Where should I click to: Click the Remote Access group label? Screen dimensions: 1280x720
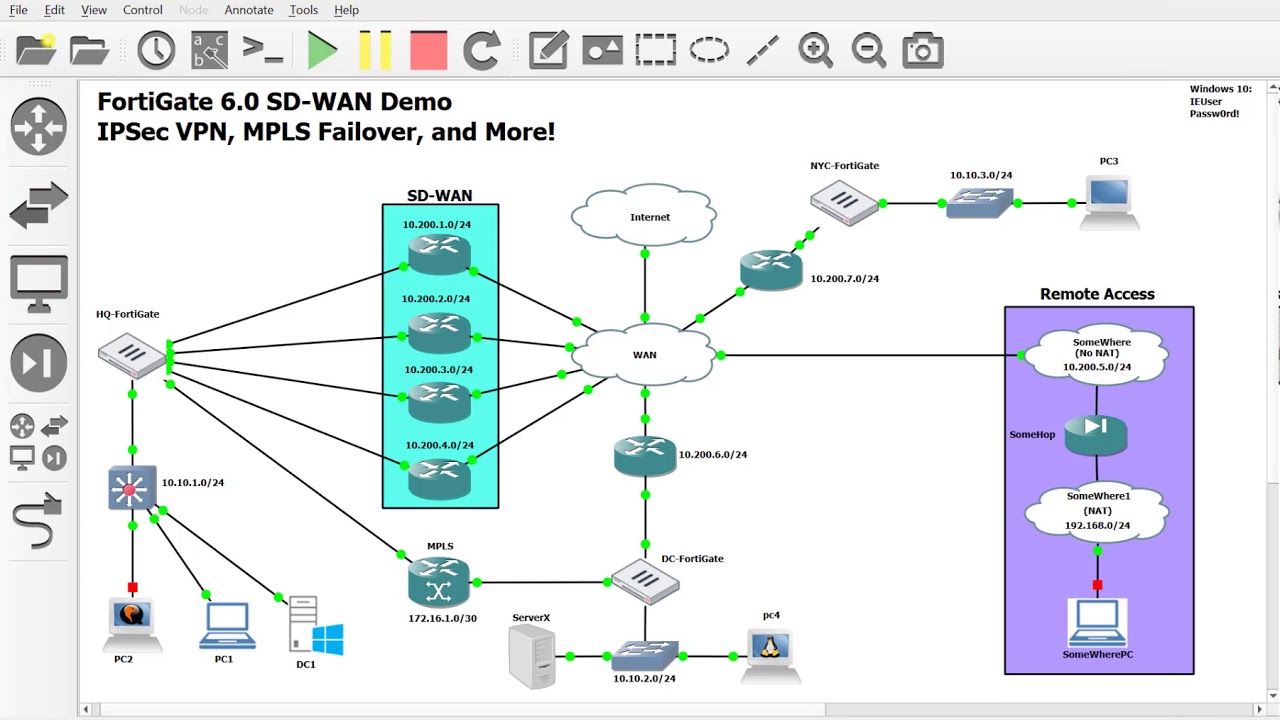(1097, 294)
